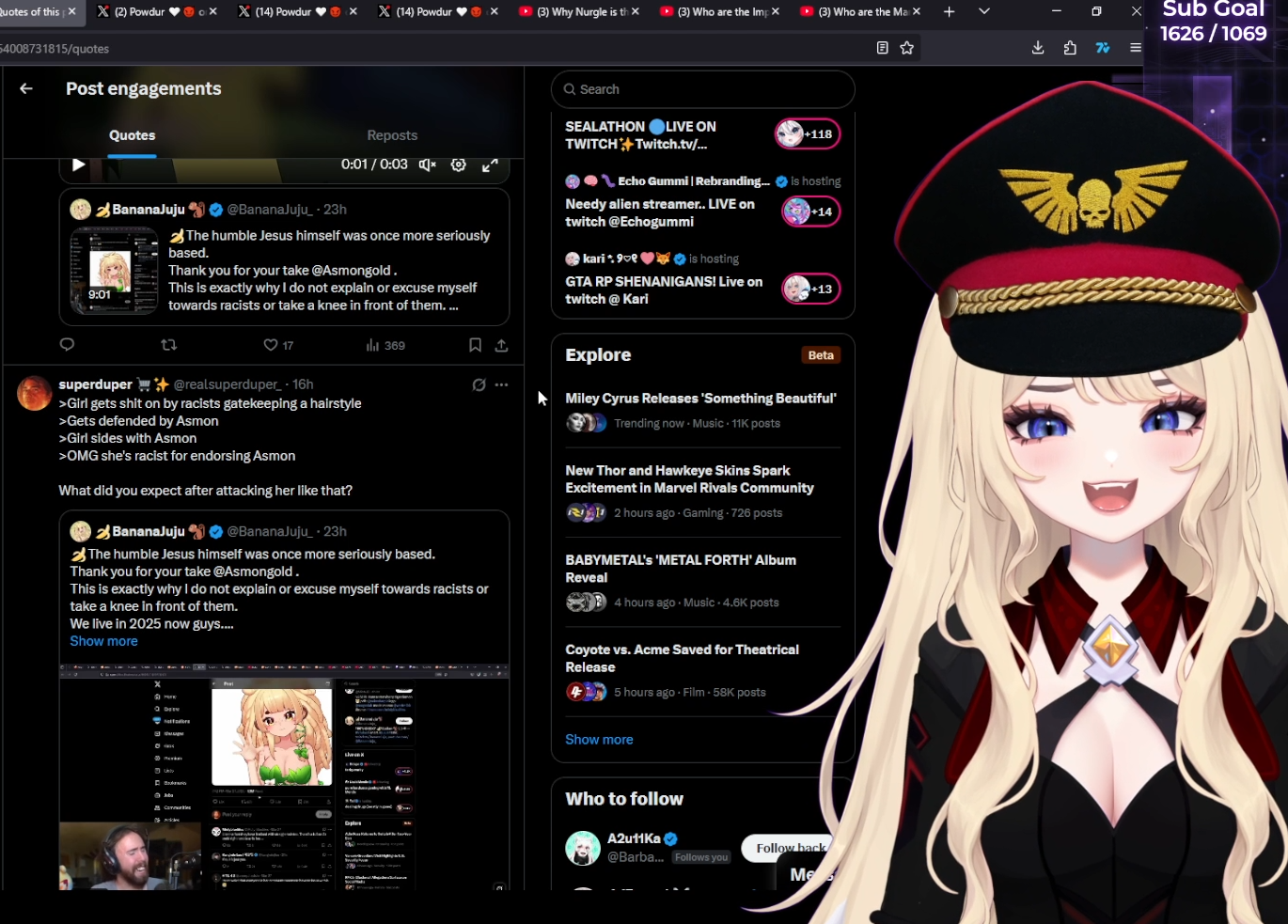This screenshot has height=924, width=1288.
Task: Open superduper's profile avatar
Action: click(x=35, y=393)
